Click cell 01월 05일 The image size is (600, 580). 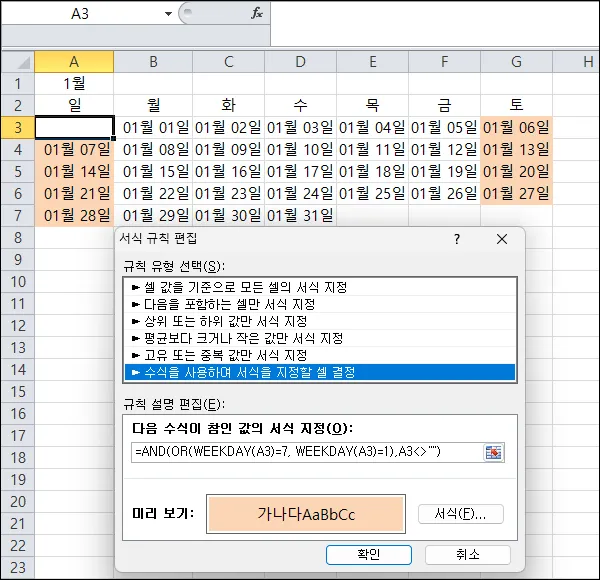point(444,127)
